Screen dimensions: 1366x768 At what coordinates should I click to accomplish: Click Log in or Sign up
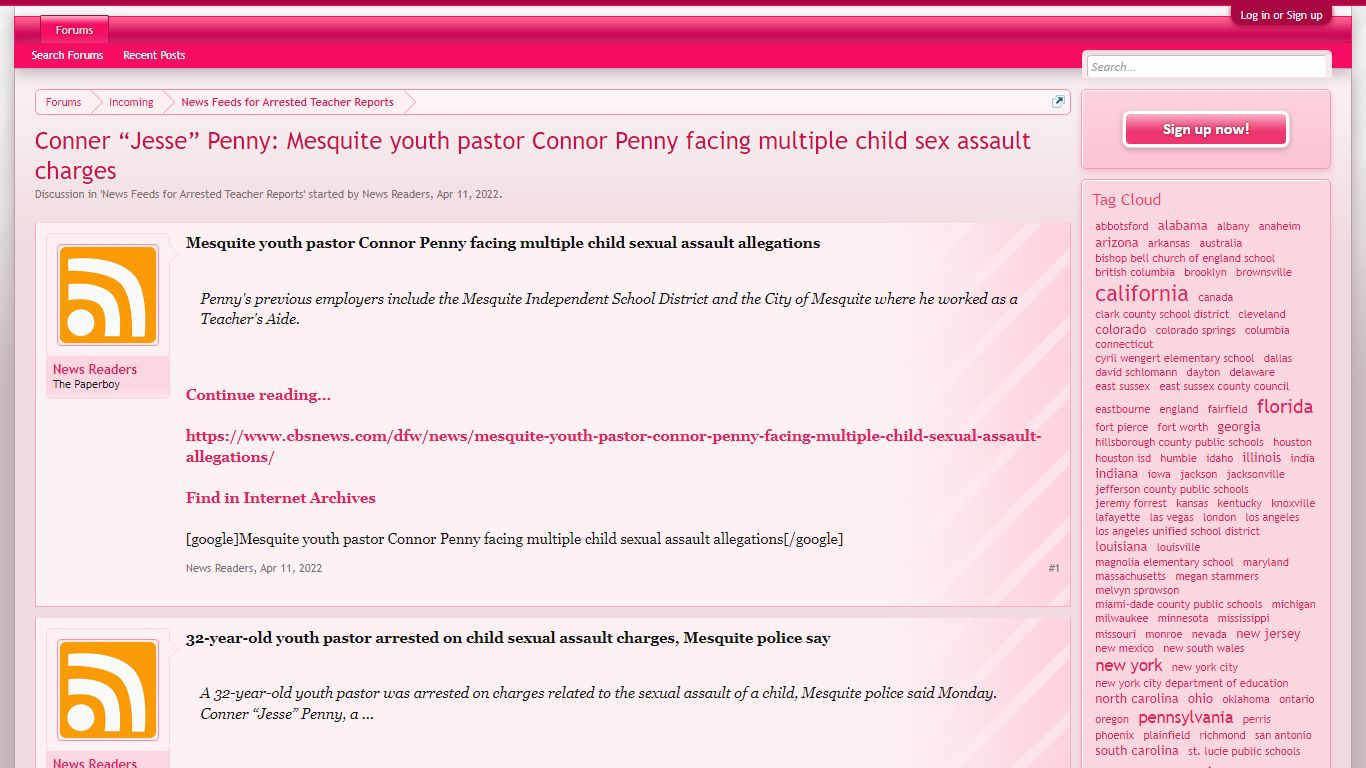coord(1281,15)
